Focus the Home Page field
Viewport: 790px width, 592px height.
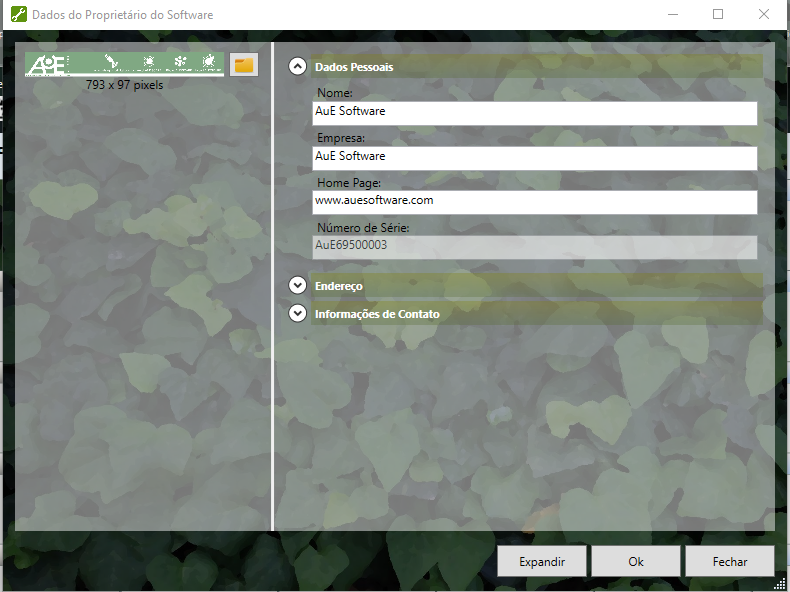point(534,201)
